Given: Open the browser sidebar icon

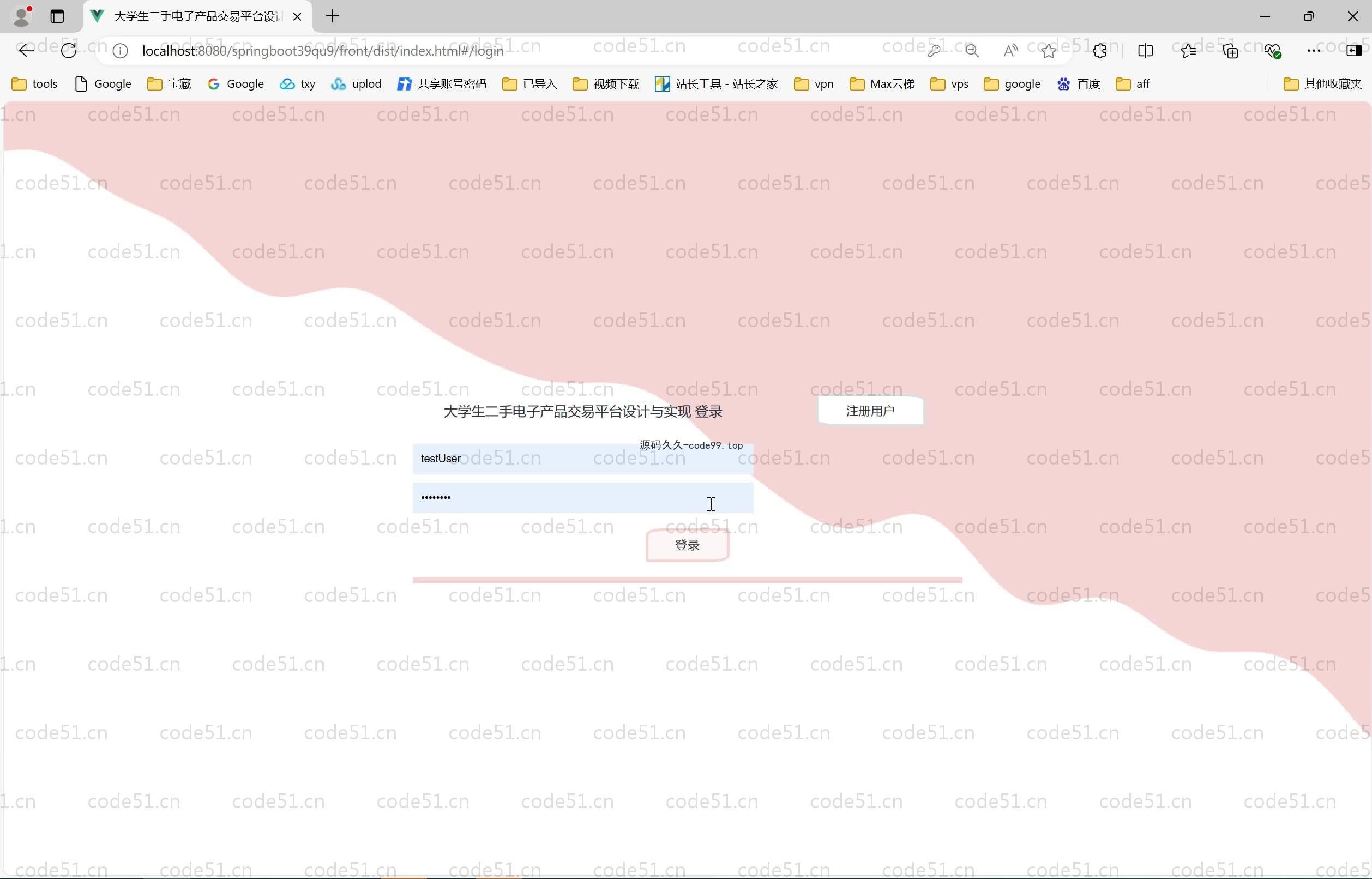Looking at the screenshot, I should click(x=1354, y=51).
